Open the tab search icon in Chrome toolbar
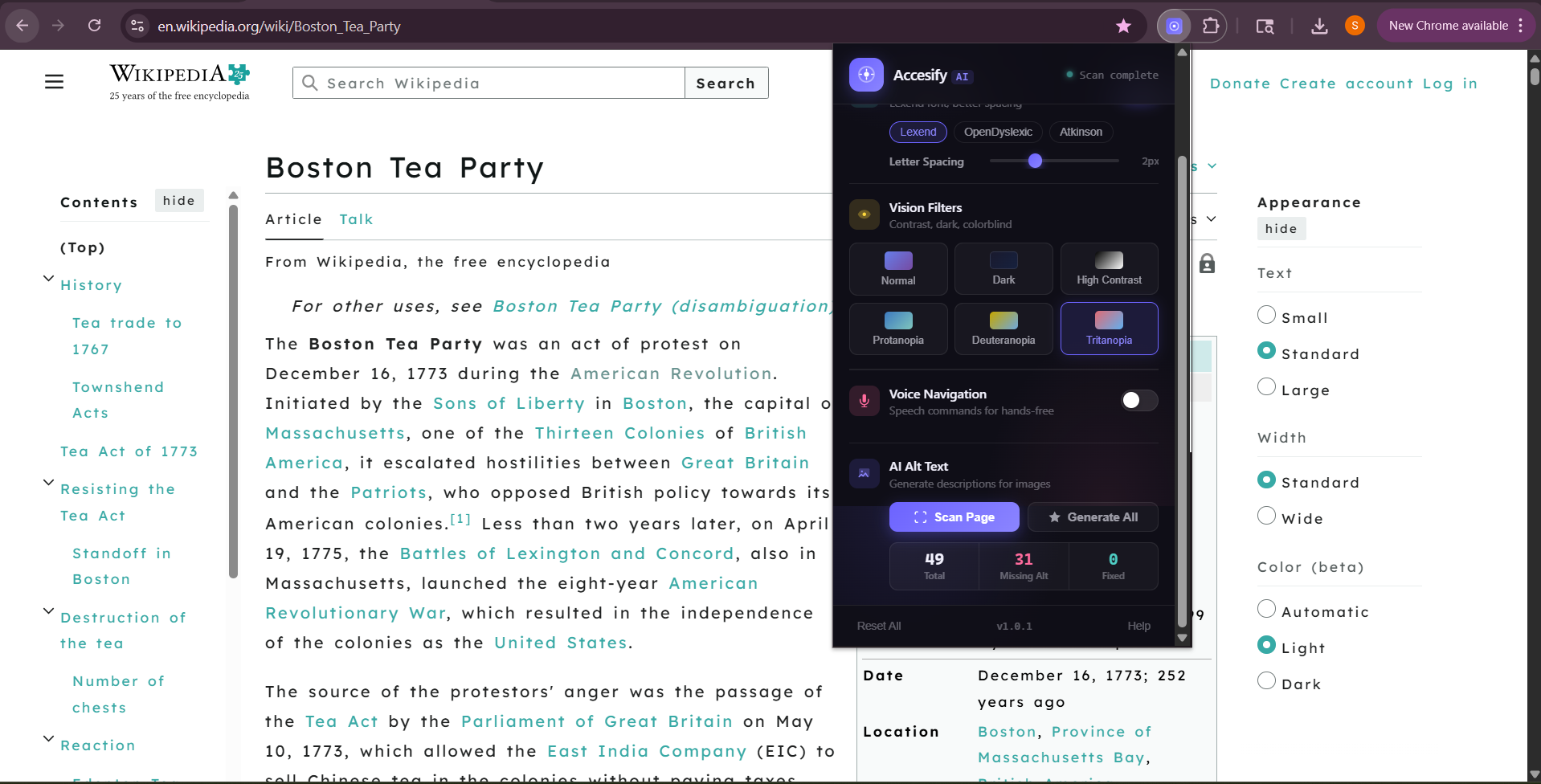Viewport: 1541px width, 784px height. [1265, 26]
